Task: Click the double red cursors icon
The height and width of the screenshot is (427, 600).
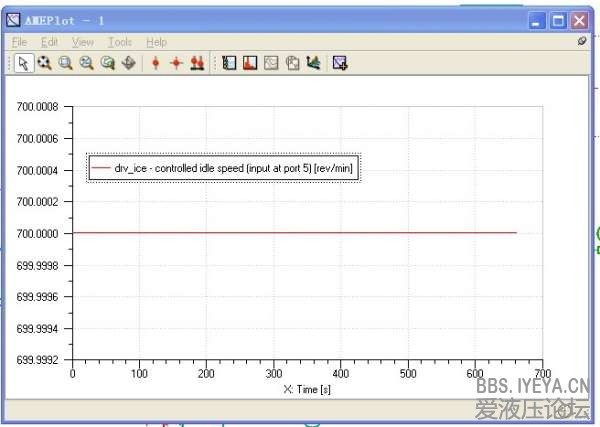Action: [197, 63]
